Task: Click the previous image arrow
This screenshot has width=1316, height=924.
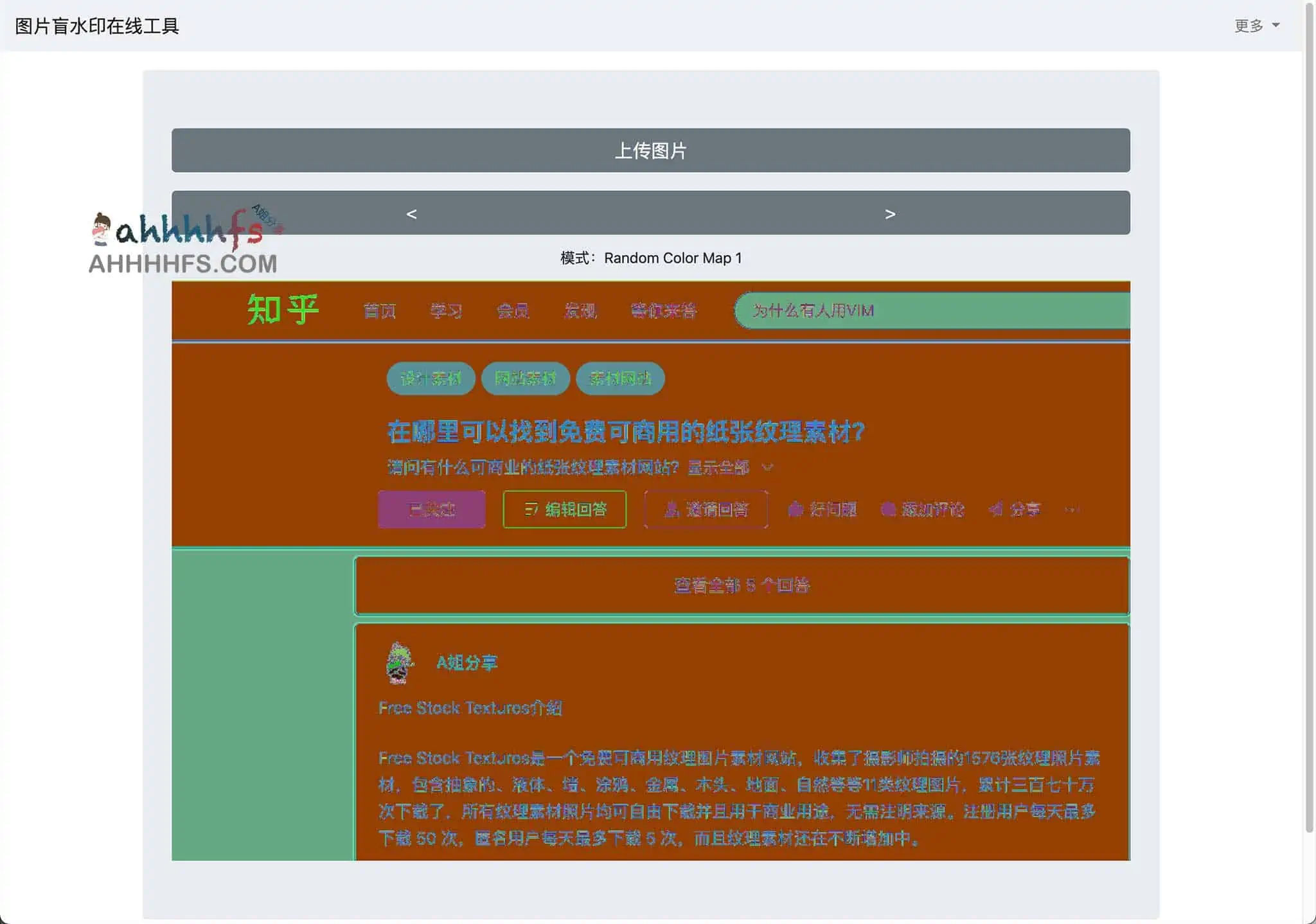Action: pyautogui.click(x=412, y=214)
